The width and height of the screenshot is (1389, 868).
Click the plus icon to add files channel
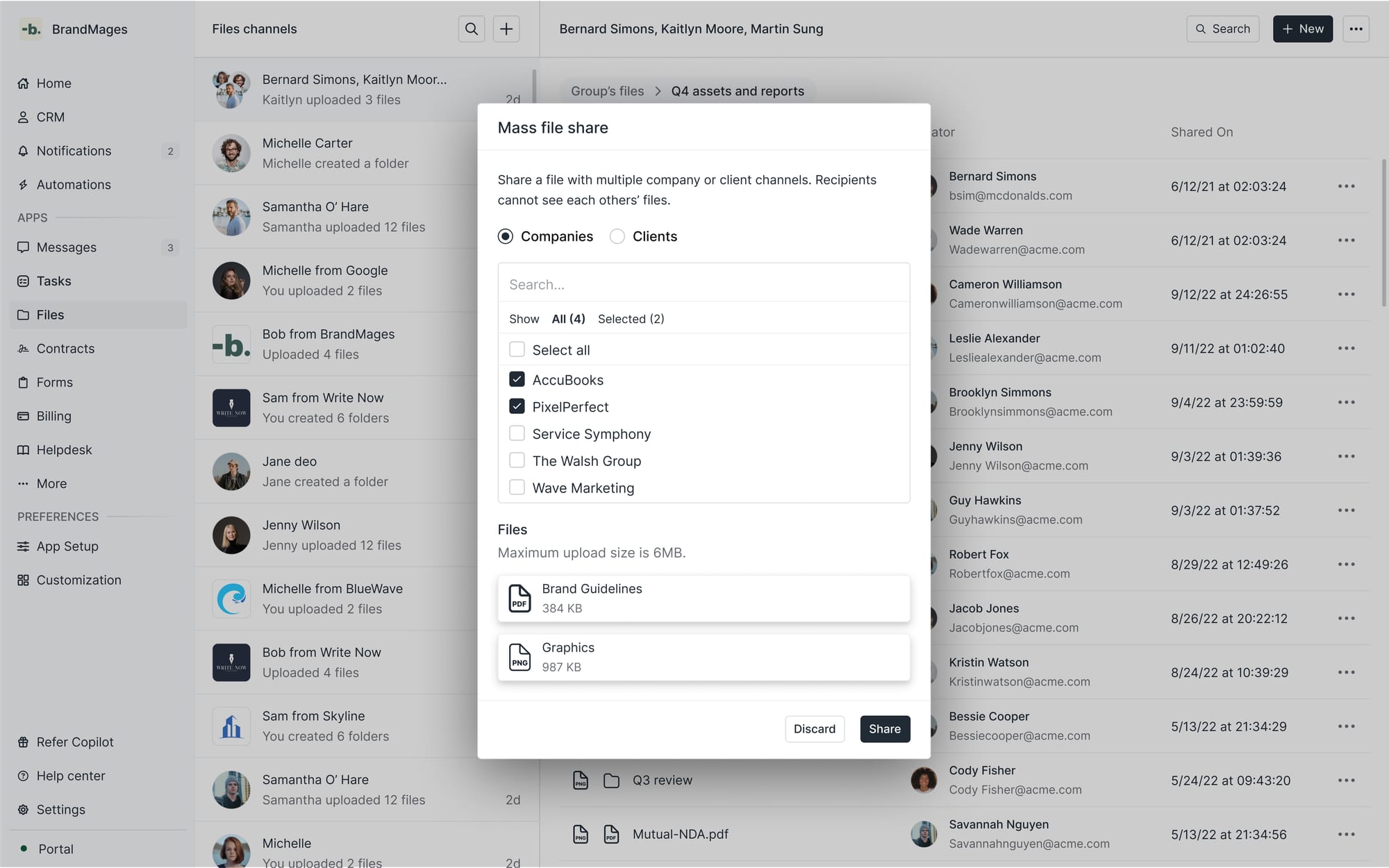[506, 29]
